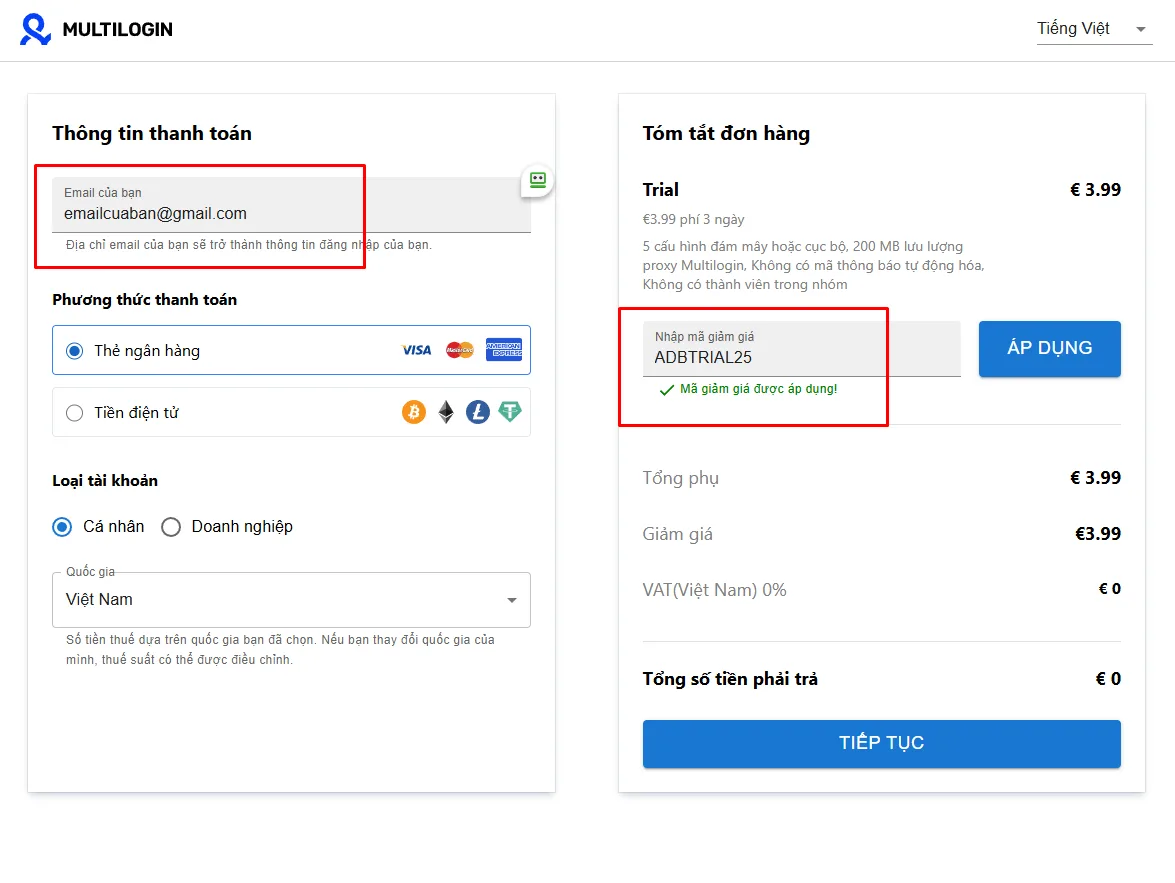Click the Việt Nam country value
Screen dimensions: 1175x883
(x=99, y=600)
